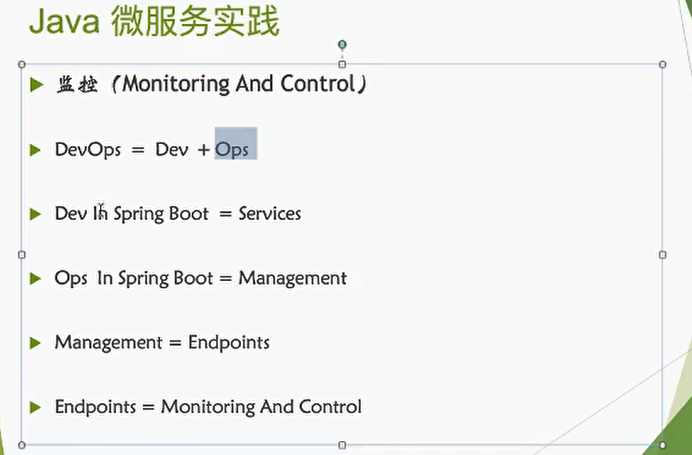Click the left-middle resize handle
The image size is (692, 455).
click(22, 255)
